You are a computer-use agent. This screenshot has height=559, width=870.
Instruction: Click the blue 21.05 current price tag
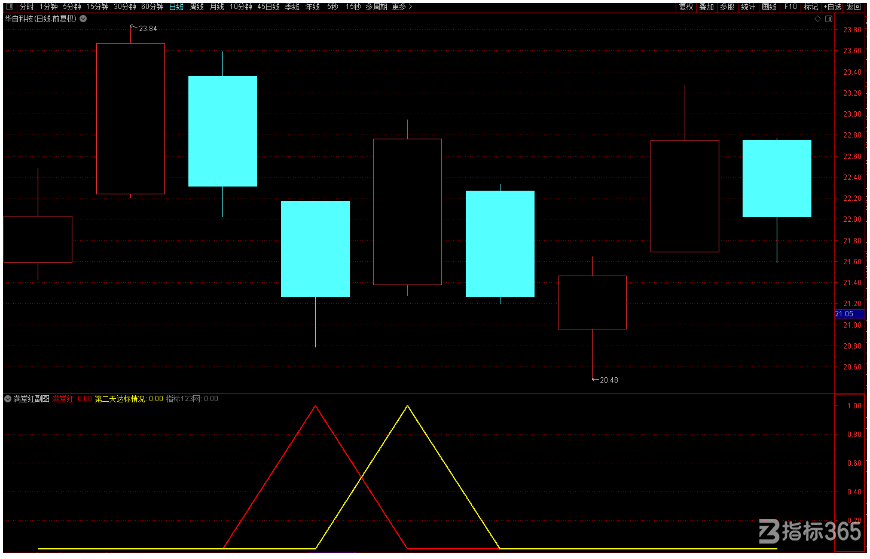(849, 314)
